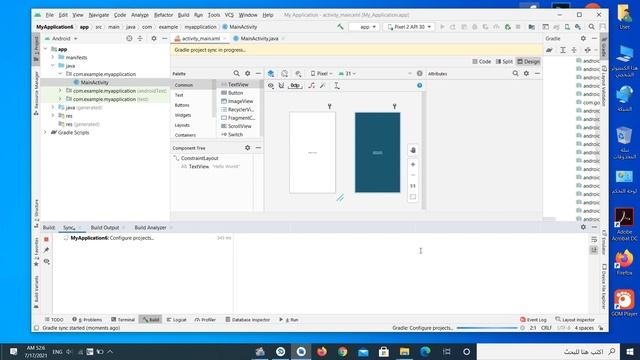Click the Firefox icon in the taskbar
Screen dimensions: 640x360
[322, 351]
